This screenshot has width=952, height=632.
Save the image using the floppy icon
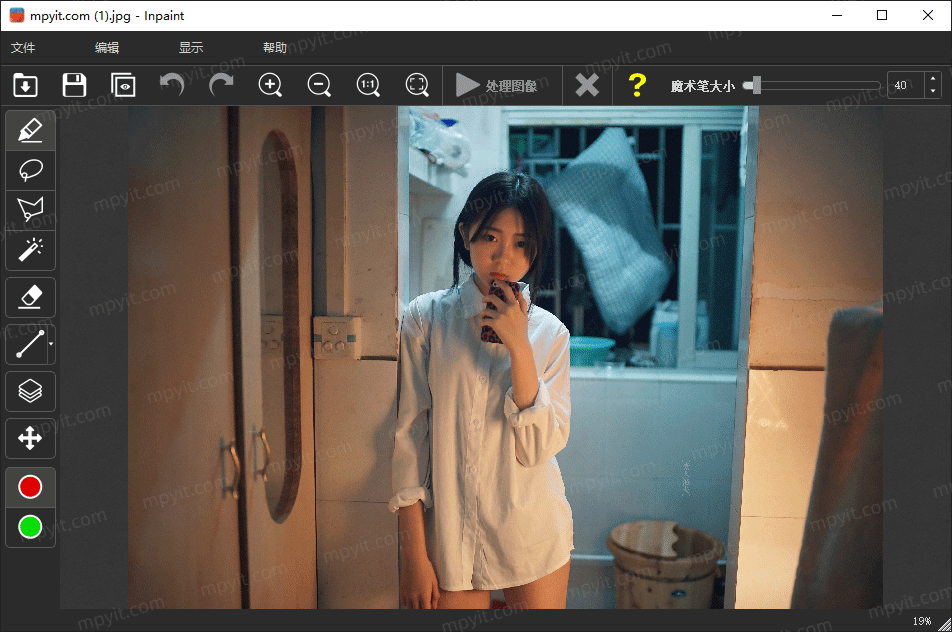(x=74, y=85)
